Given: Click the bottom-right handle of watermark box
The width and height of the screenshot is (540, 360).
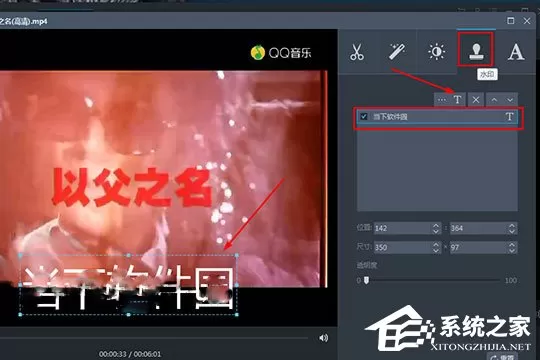Looking at the screenshot, I should click(237, 314).
